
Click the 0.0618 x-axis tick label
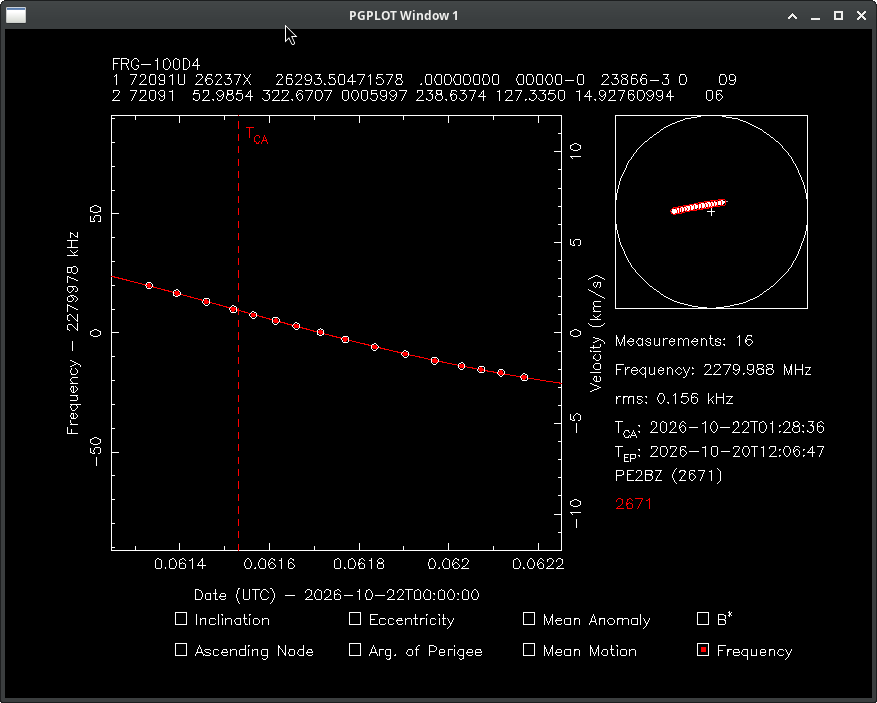359,564
